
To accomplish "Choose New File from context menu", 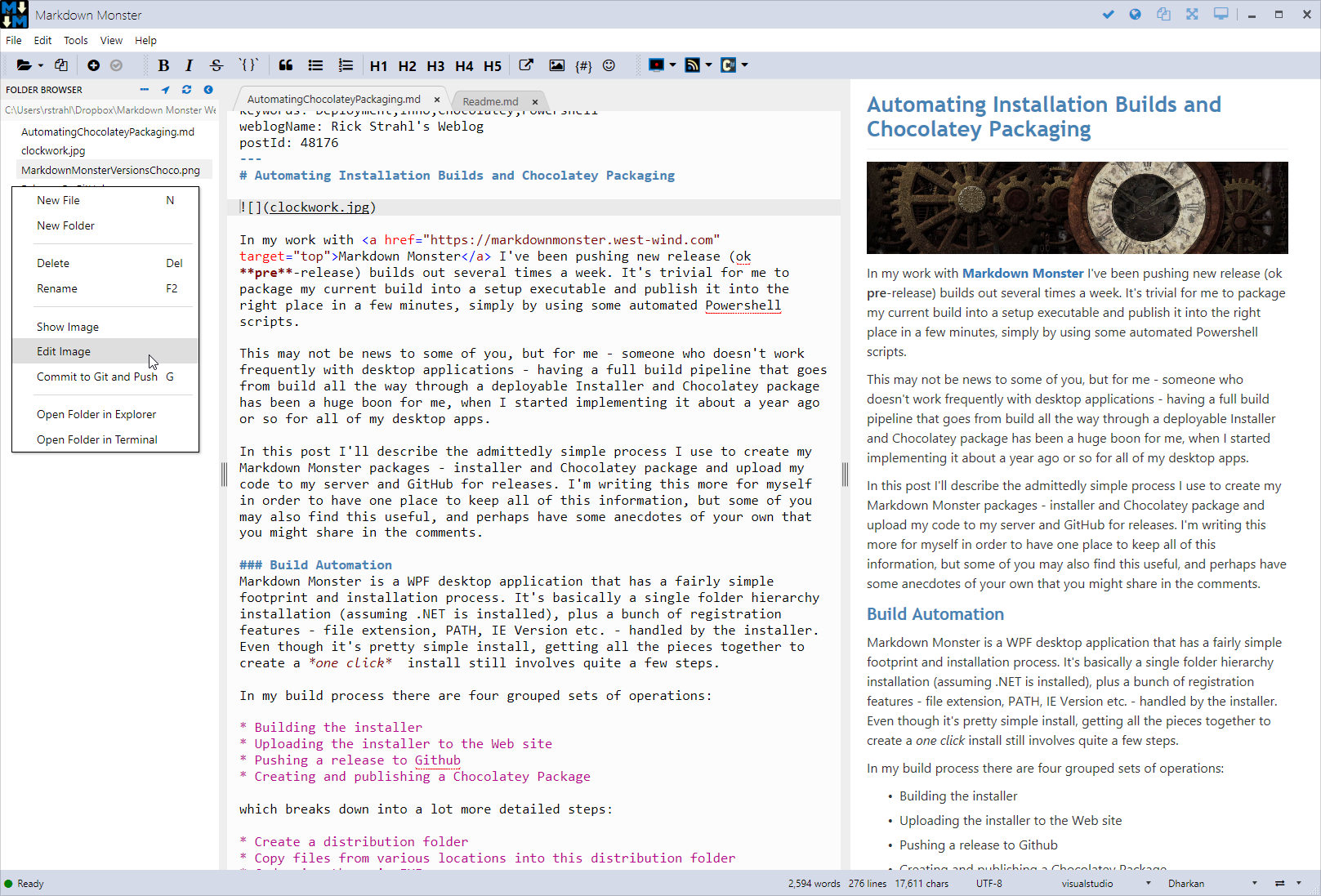I will pyautogui.click(x=105, y=200).
